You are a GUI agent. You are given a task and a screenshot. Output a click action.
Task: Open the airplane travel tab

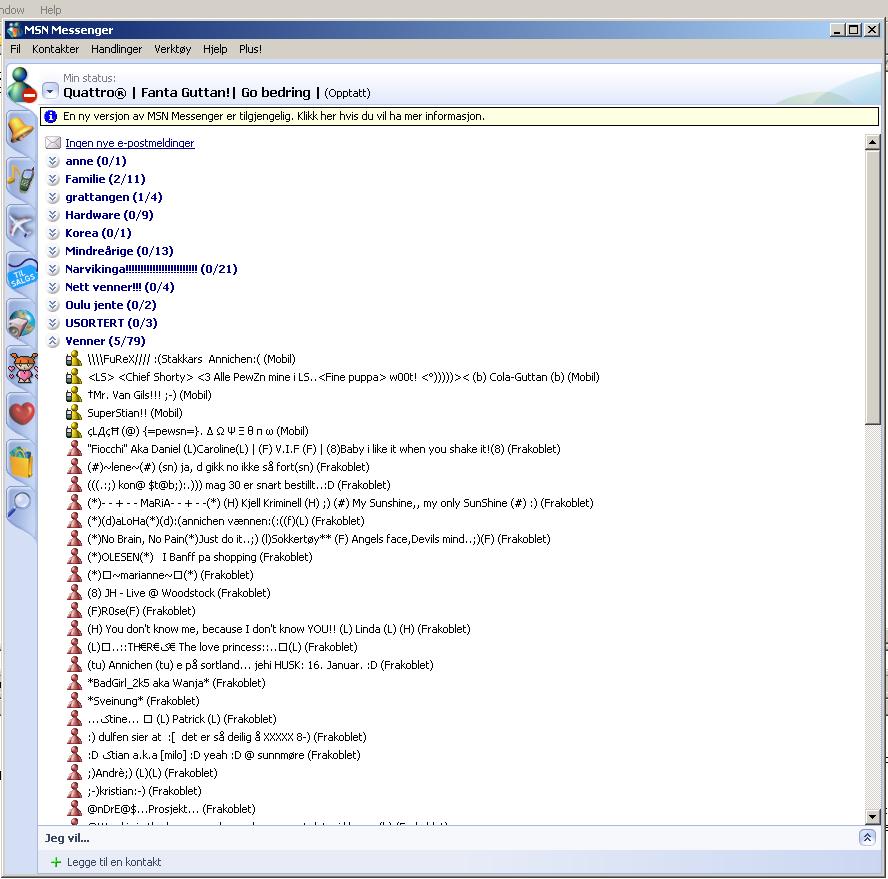pyautogui.click(x=22, y=224)
